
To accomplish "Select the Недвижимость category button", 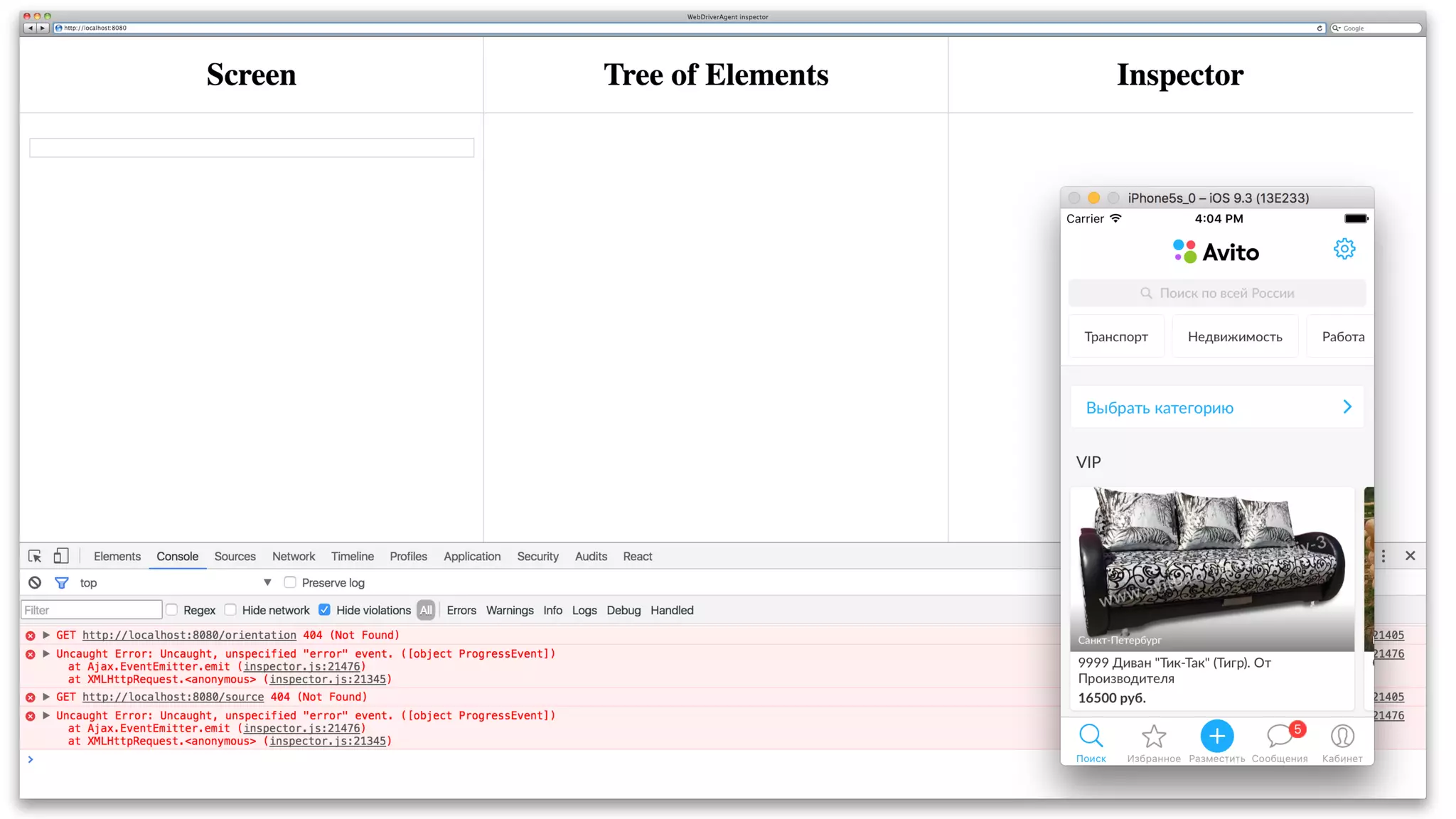I will [1234, 337].
